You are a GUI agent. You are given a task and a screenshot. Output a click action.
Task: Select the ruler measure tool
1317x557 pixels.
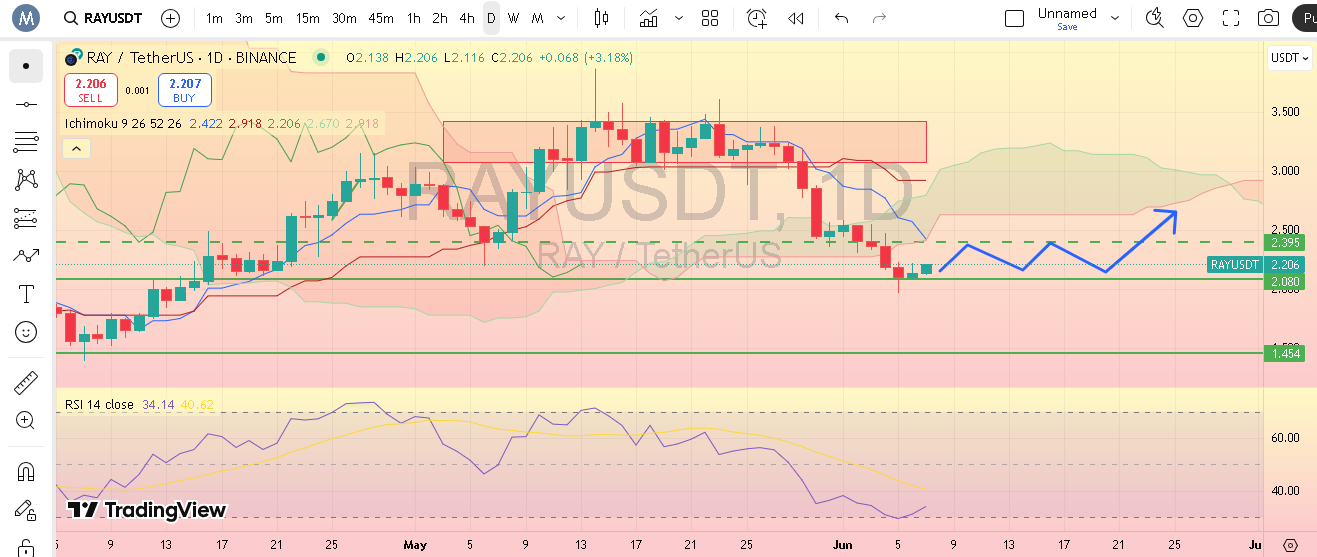click(26, 382)
